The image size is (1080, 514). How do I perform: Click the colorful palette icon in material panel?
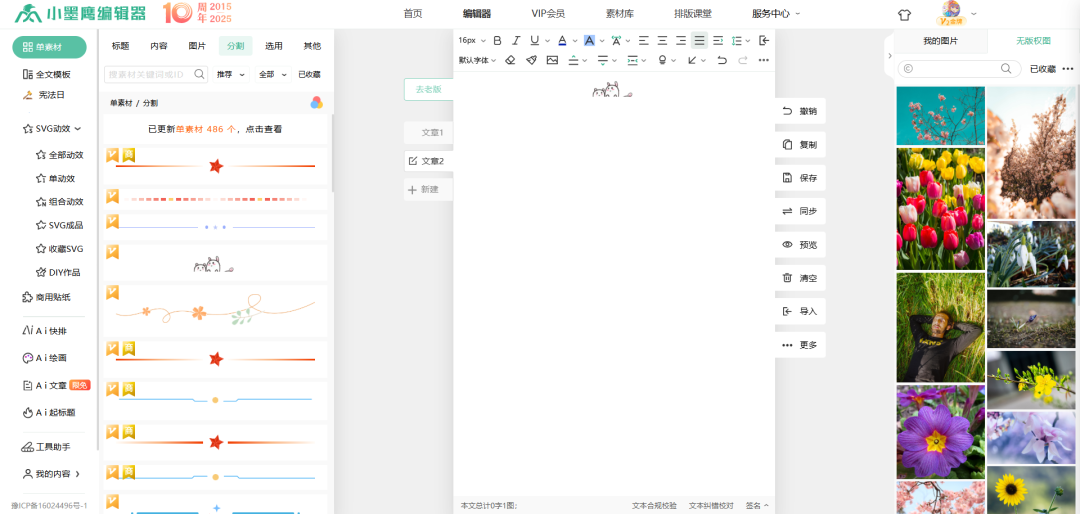click(316, 103)
